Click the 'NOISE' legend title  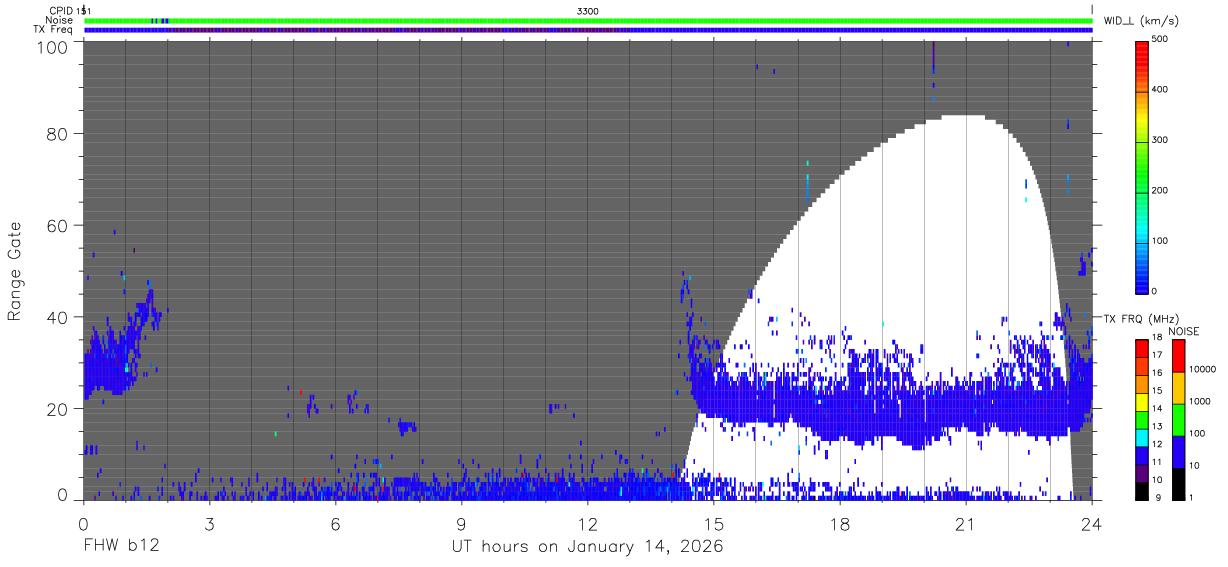1182,332
